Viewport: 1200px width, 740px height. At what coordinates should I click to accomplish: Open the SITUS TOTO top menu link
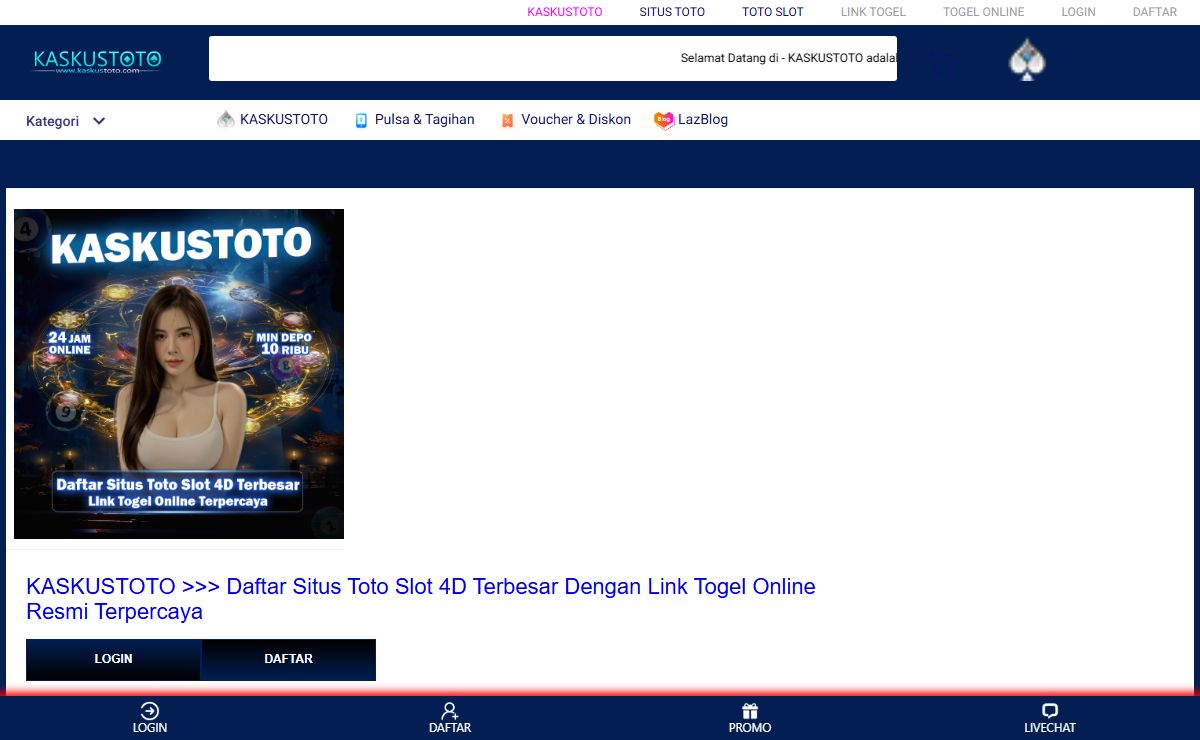[672, 12]
